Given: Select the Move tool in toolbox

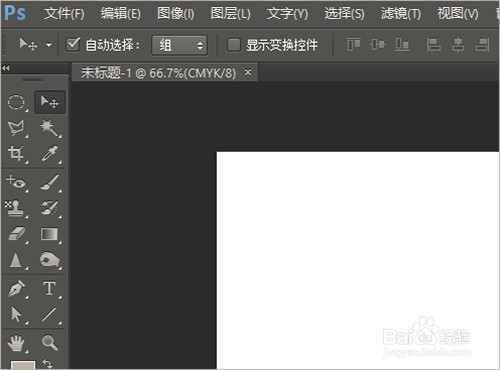Looking at the screenshot, I should coord(49,102).
